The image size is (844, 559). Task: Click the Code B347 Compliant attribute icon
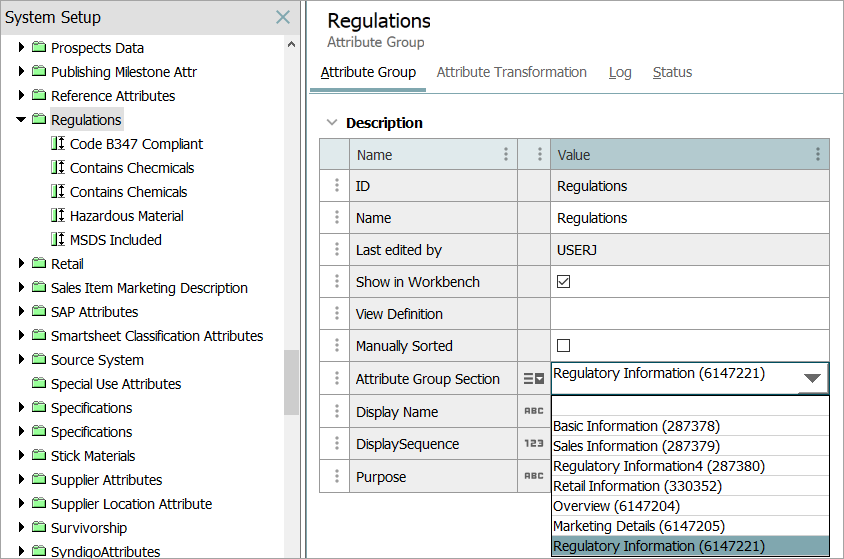58,143
